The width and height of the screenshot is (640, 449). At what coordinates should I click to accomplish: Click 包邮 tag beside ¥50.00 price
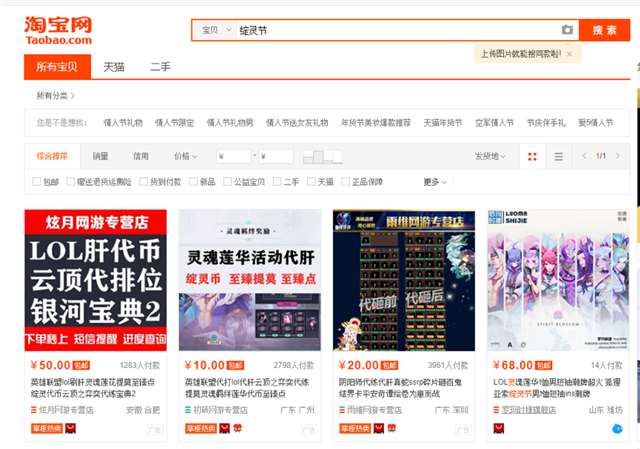coord(81,365)
